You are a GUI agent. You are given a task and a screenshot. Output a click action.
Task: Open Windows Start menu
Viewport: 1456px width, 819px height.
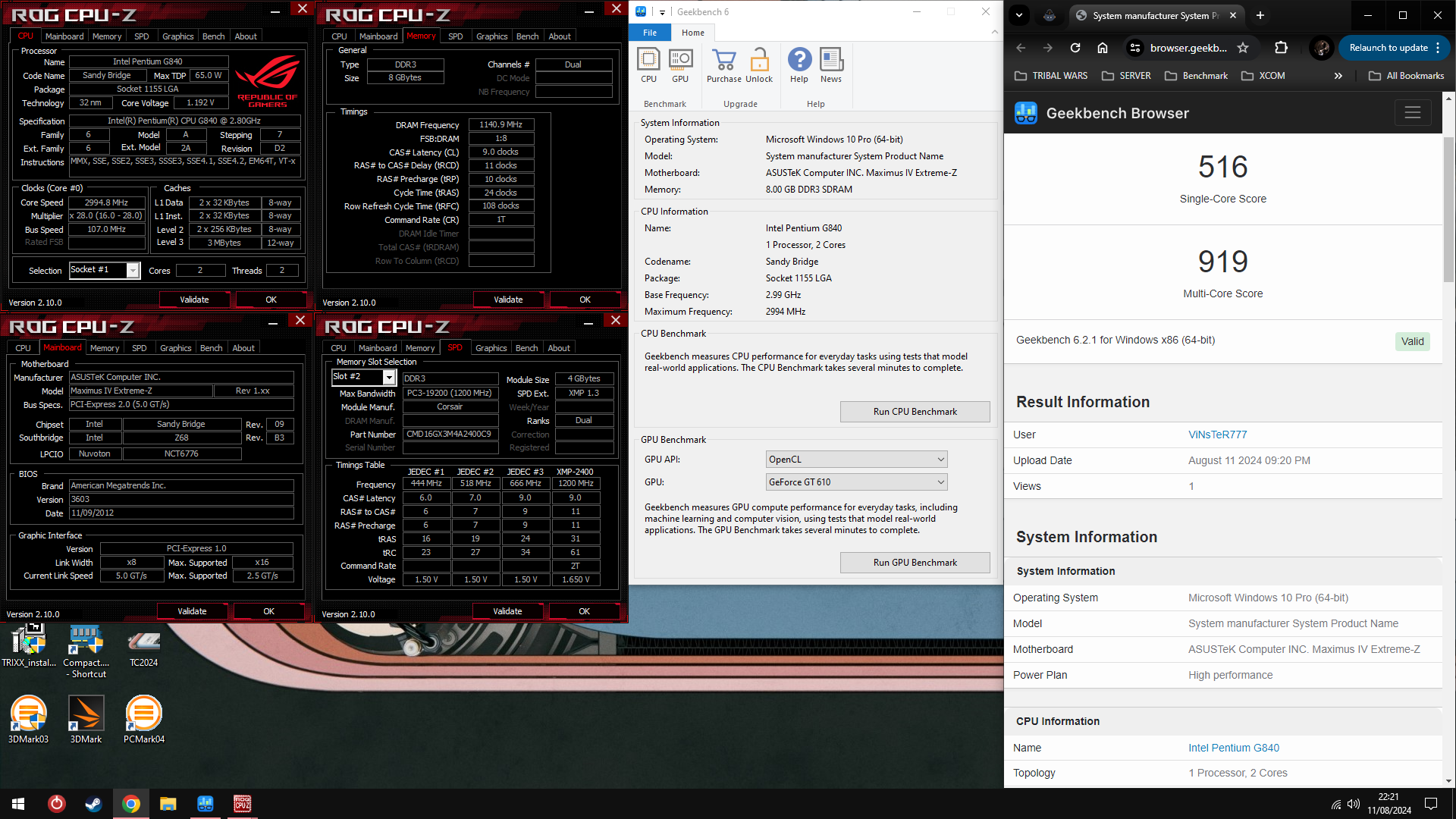click(18, 804)
